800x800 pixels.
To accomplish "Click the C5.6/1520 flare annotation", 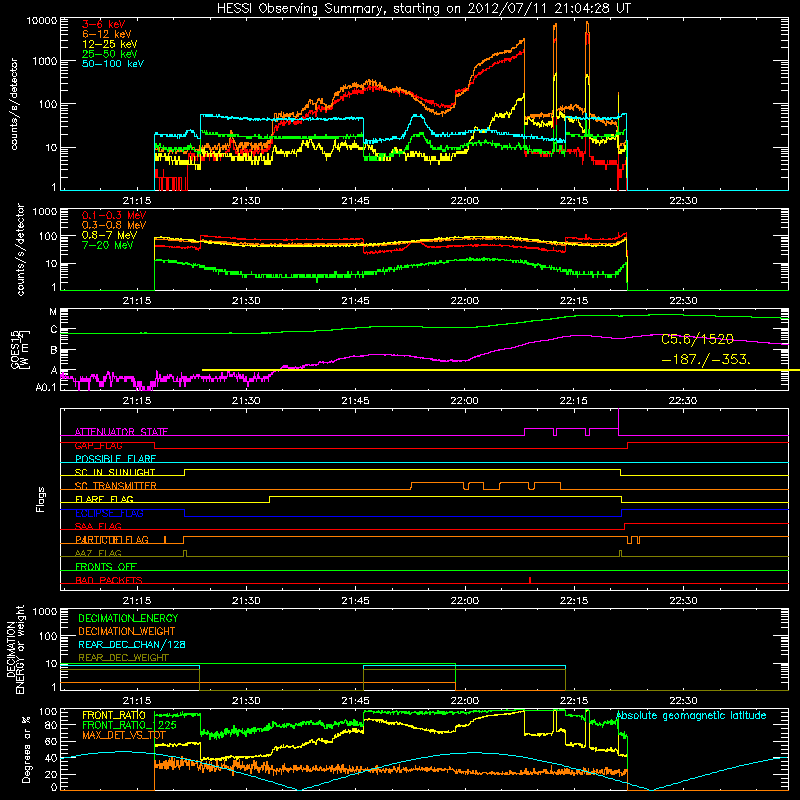I will (697, 339).
